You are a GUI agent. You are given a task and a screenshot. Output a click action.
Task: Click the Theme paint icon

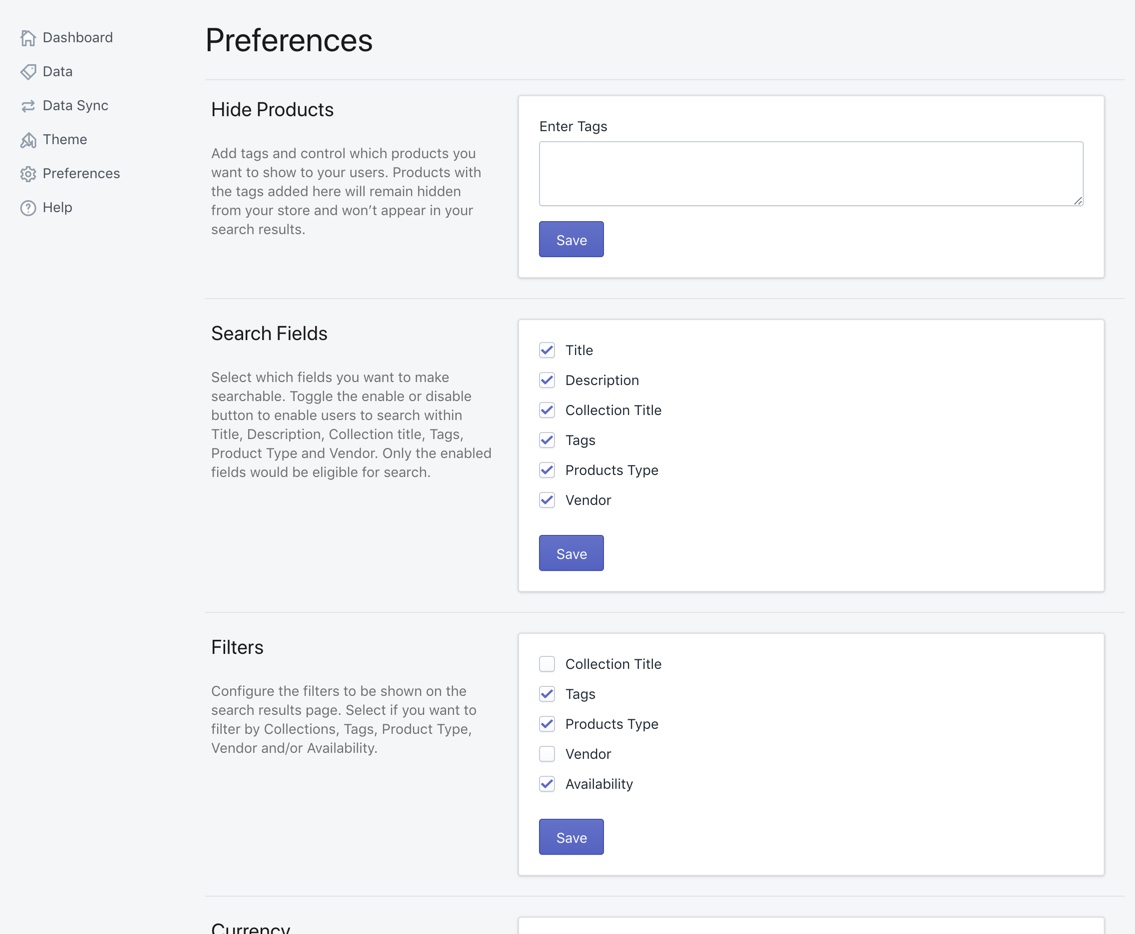[28, 140]
